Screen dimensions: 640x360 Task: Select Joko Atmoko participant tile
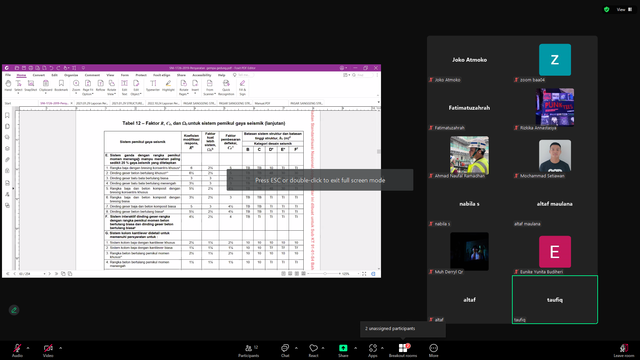[x=469, y=60]
